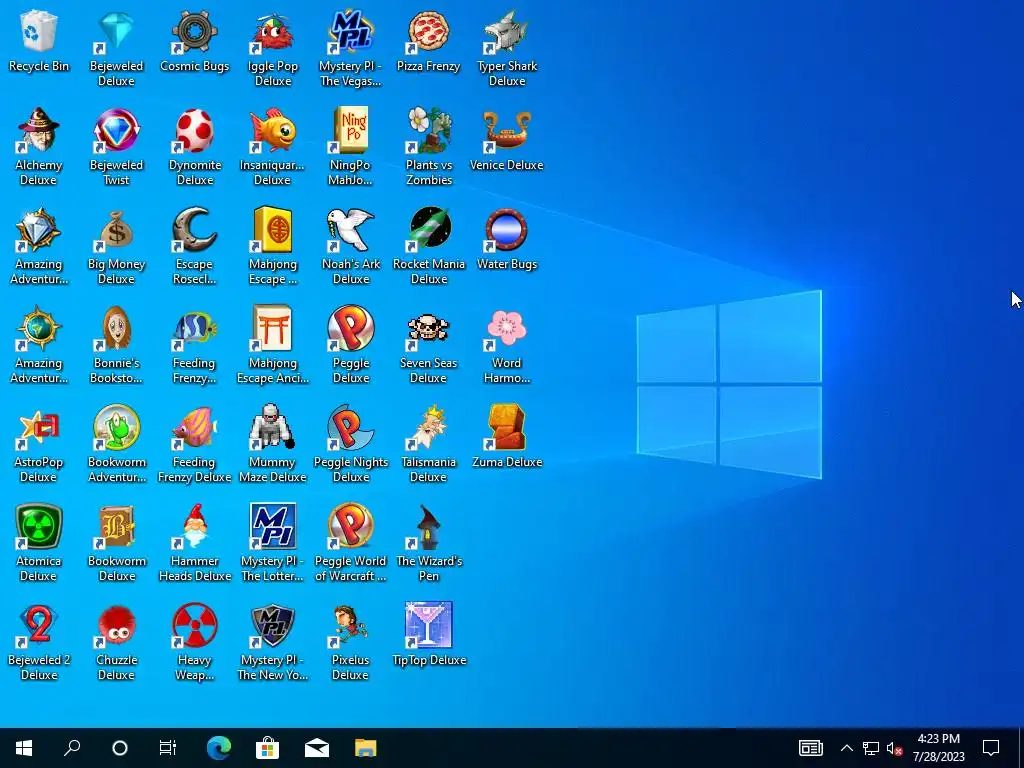Select the Seven Seas Deluxe skull icon
Image resolution: width=1024 pixels, height=768 pixels.
click(x=428, y=328)
